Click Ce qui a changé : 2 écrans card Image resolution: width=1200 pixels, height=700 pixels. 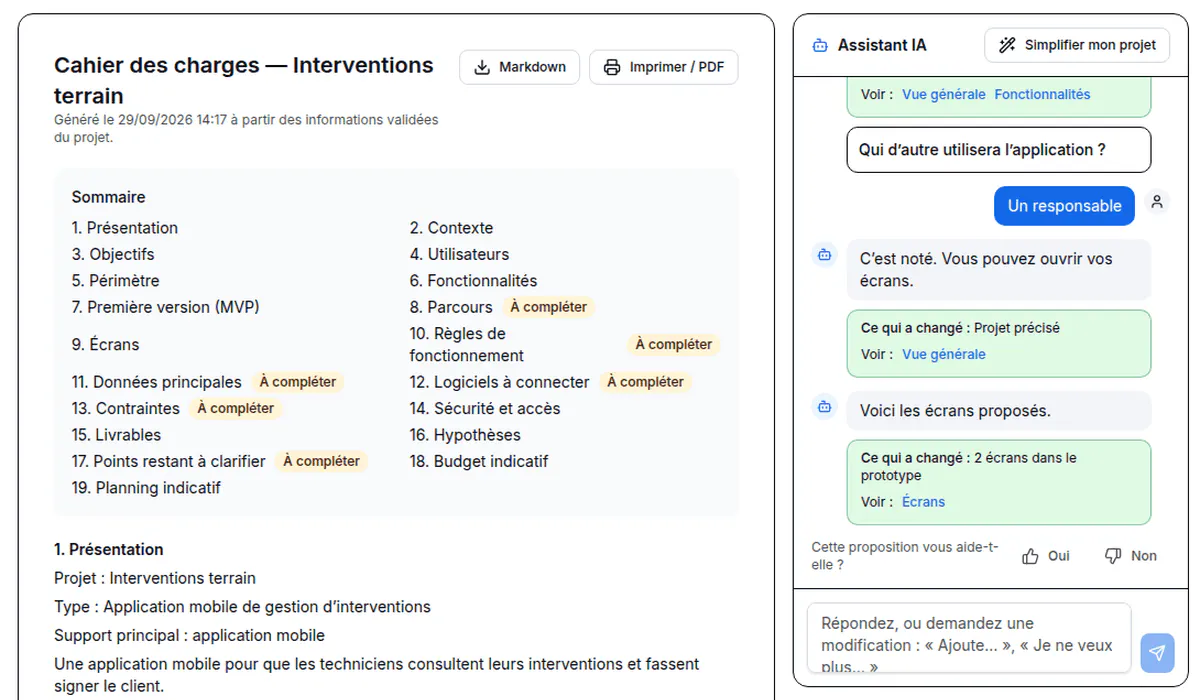click(999, 482)
